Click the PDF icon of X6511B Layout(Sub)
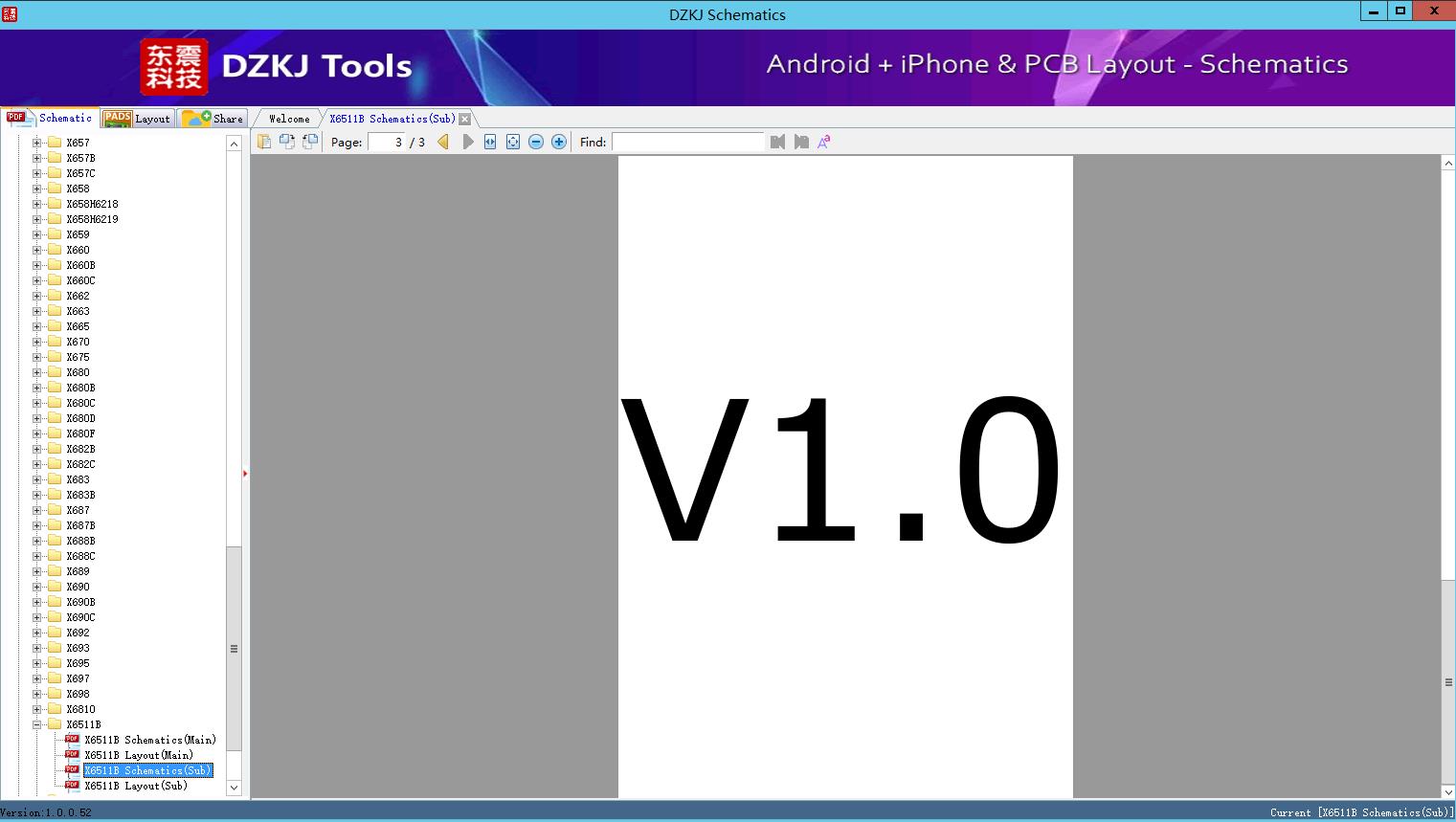This screenshot has width=1456, height=822. click(x=72, y=786)
